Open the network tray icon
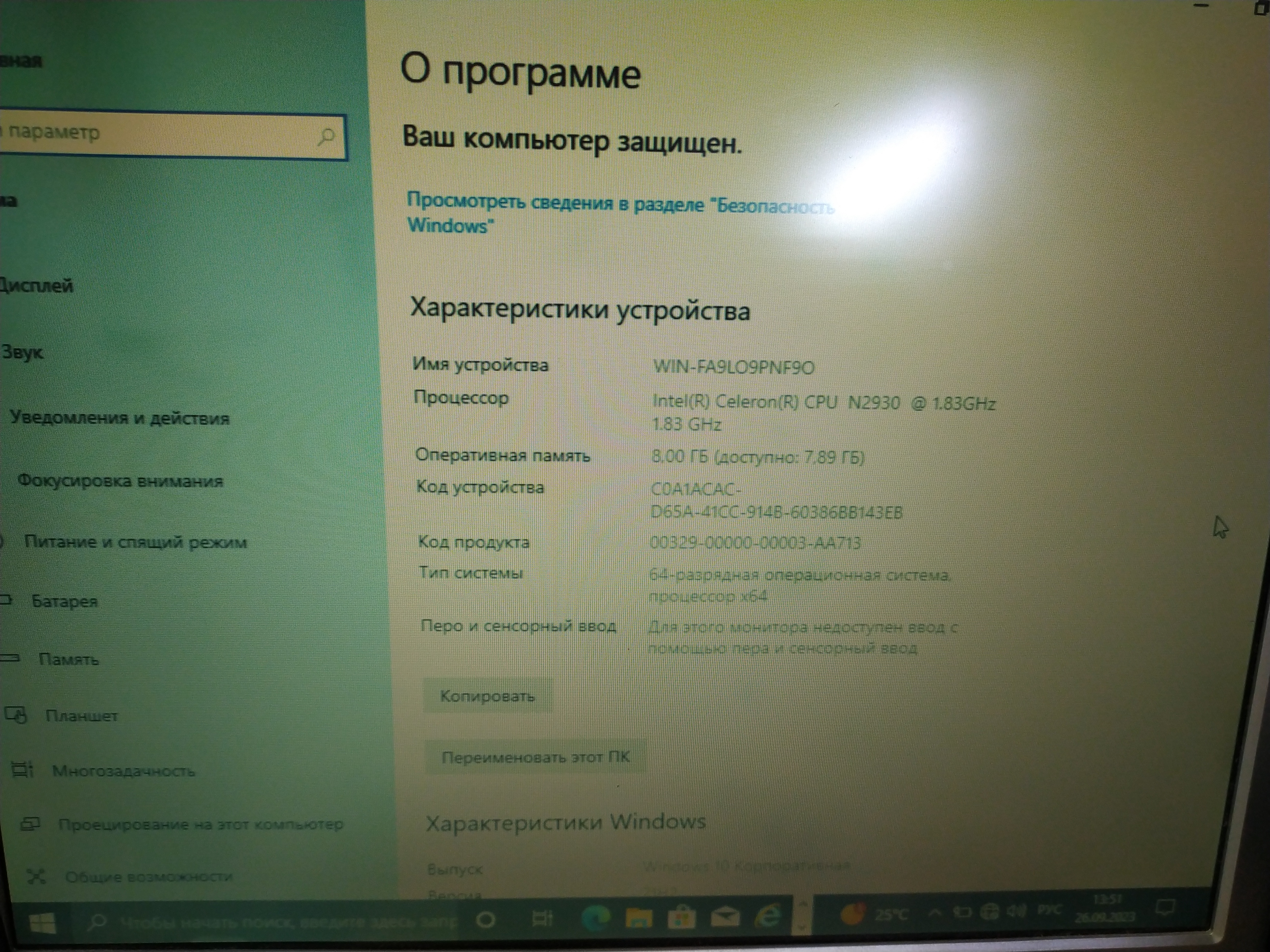The width and height of the screenshot is (1270, 952). click(990, 911)
